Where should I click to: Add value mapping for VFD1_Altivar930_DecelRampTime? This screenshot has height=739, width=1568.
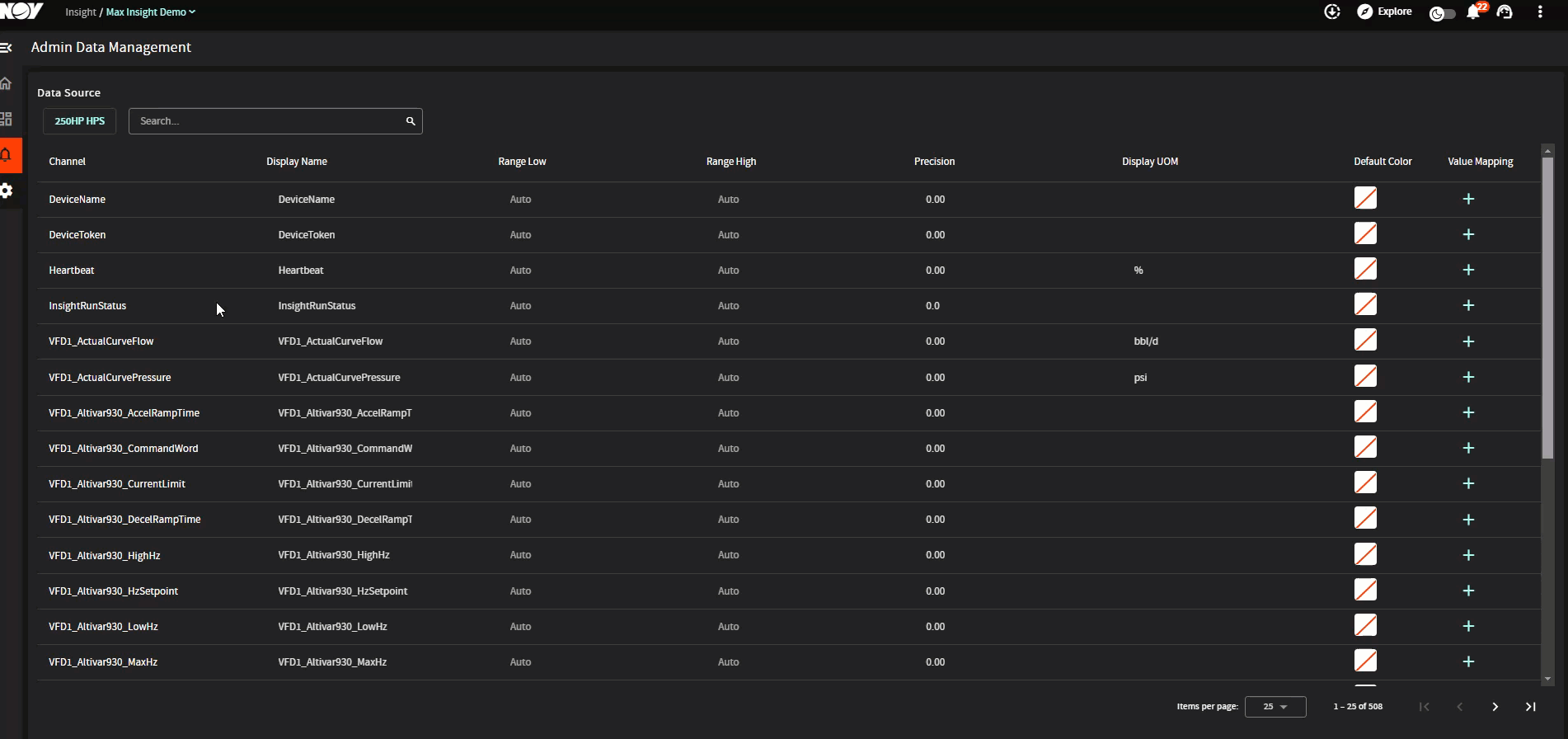tap(1468, 520)
